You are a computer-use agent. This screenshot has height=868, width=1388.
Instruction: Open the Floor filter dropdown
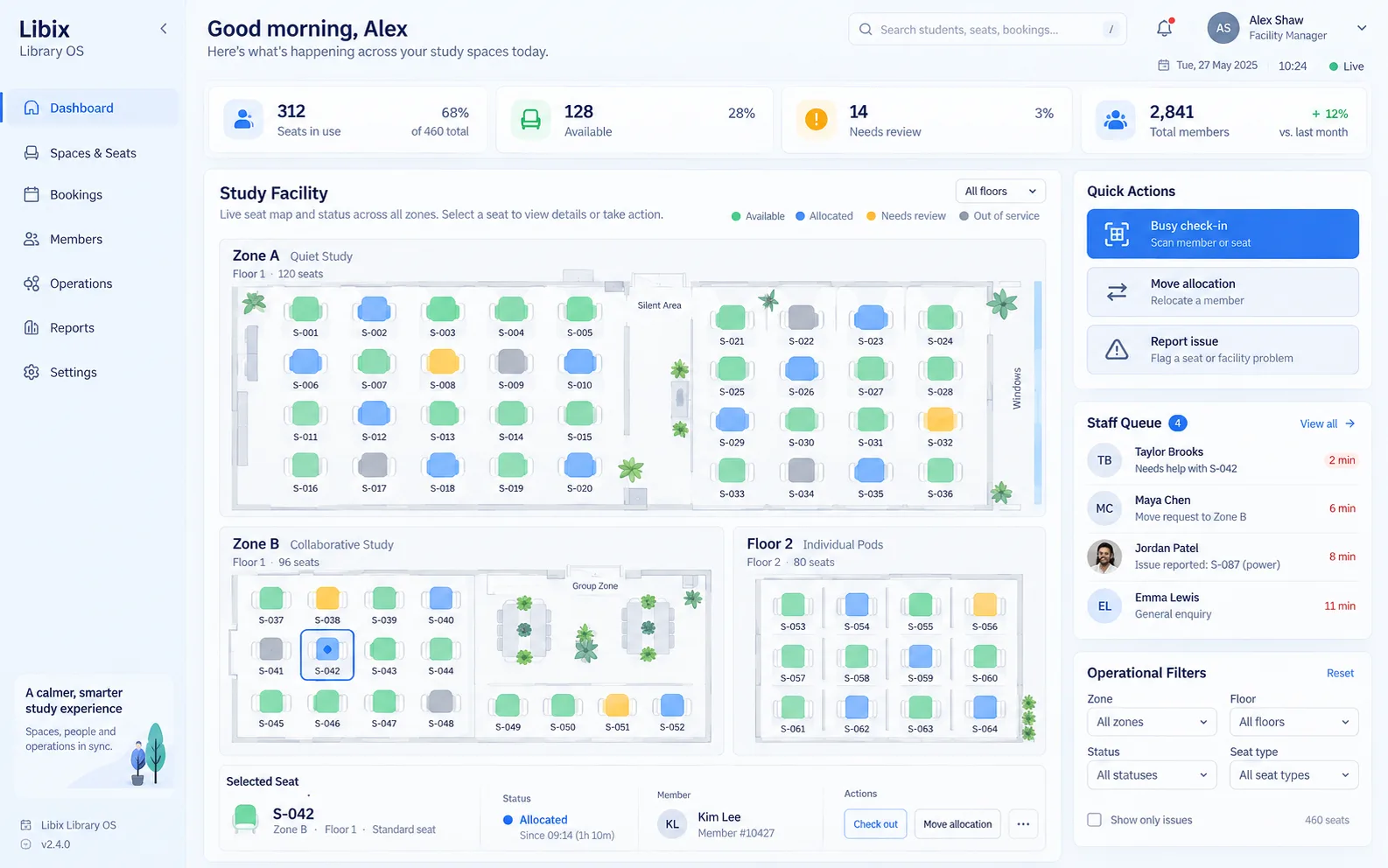tap(1294, 722)
